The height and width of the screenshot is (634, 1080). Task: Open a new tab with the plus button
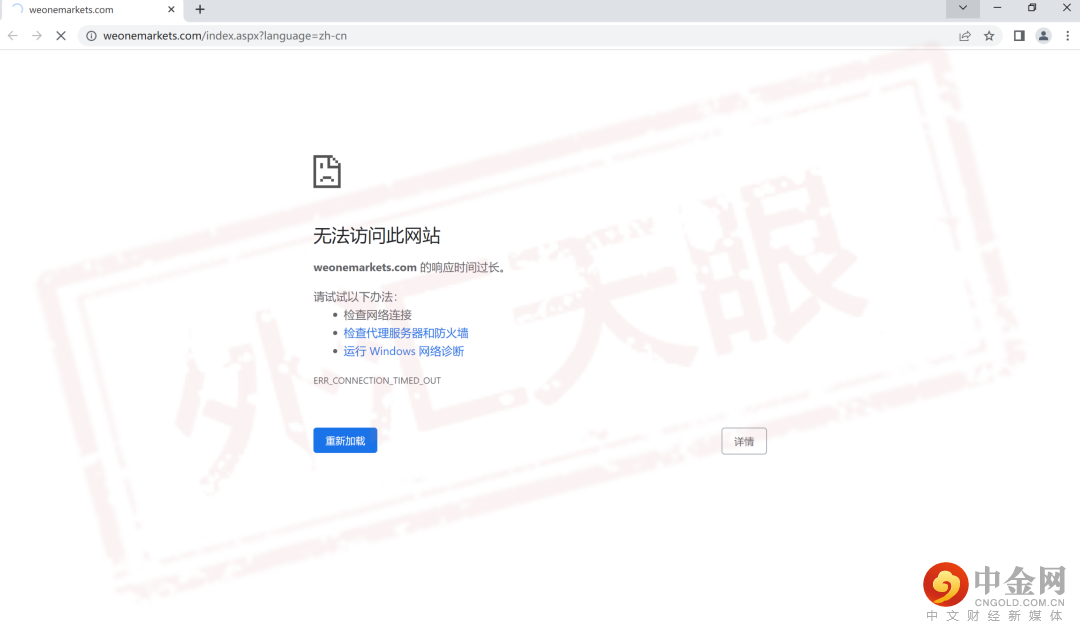point(198,10)
